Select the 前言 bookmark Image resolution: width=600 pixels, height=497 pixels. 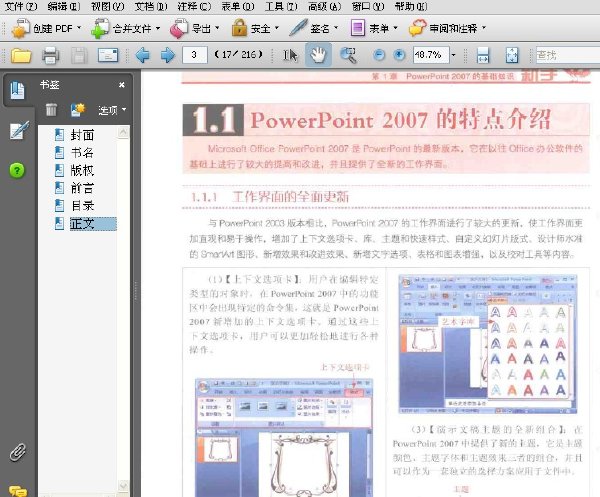[x=82, y=188]
